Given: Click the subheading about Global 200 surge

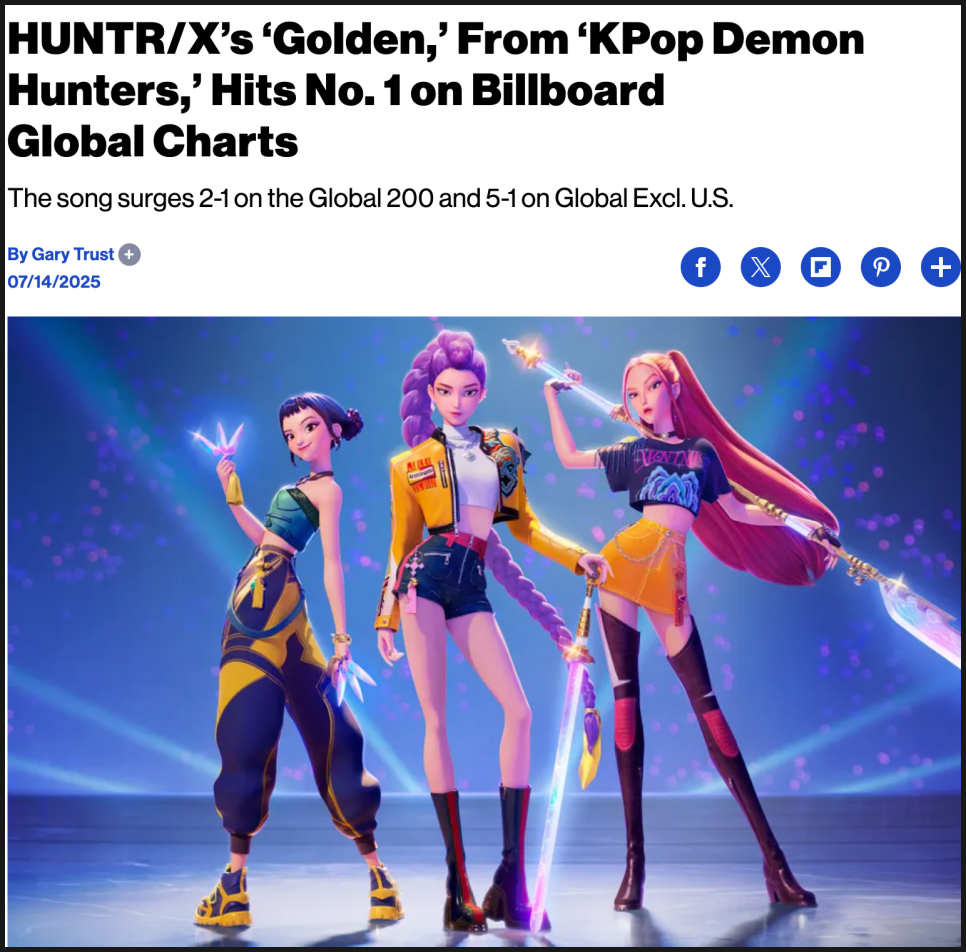Looking at the screenshot, I should pyautogui.click(x=370, y=198).
